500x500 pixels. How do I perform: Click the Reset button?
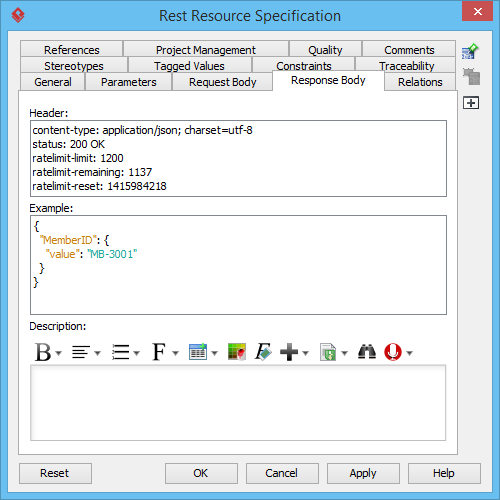[55, 473]
